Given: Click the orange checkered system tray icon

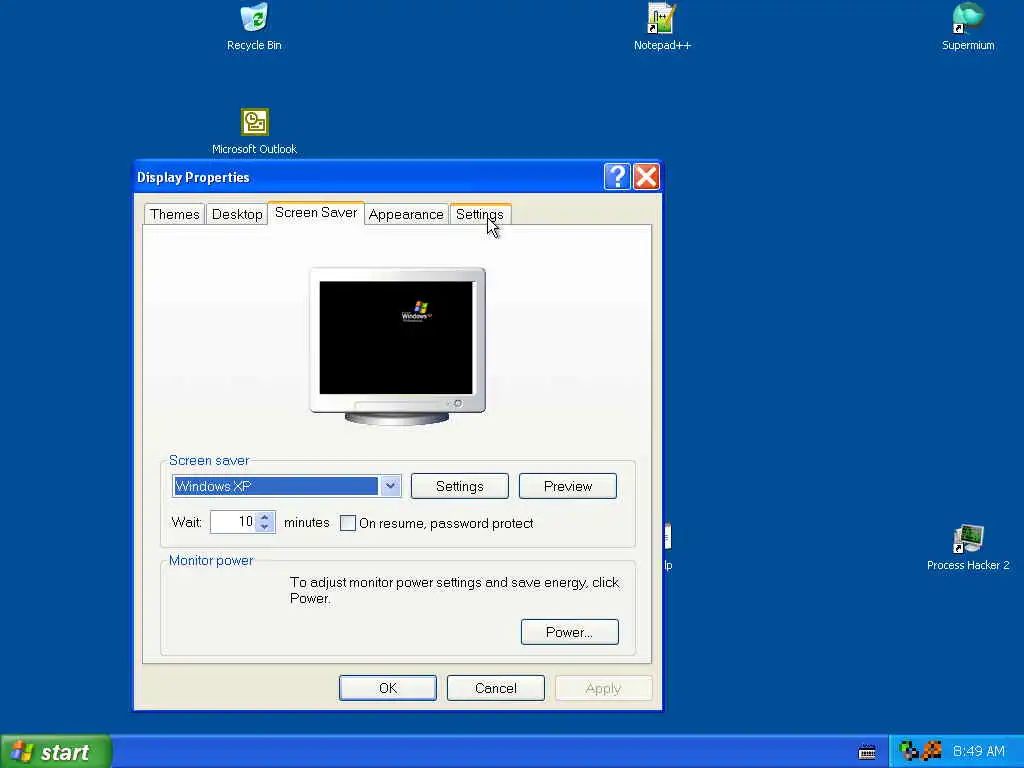Looking at the screenshot, I should 931,751.
